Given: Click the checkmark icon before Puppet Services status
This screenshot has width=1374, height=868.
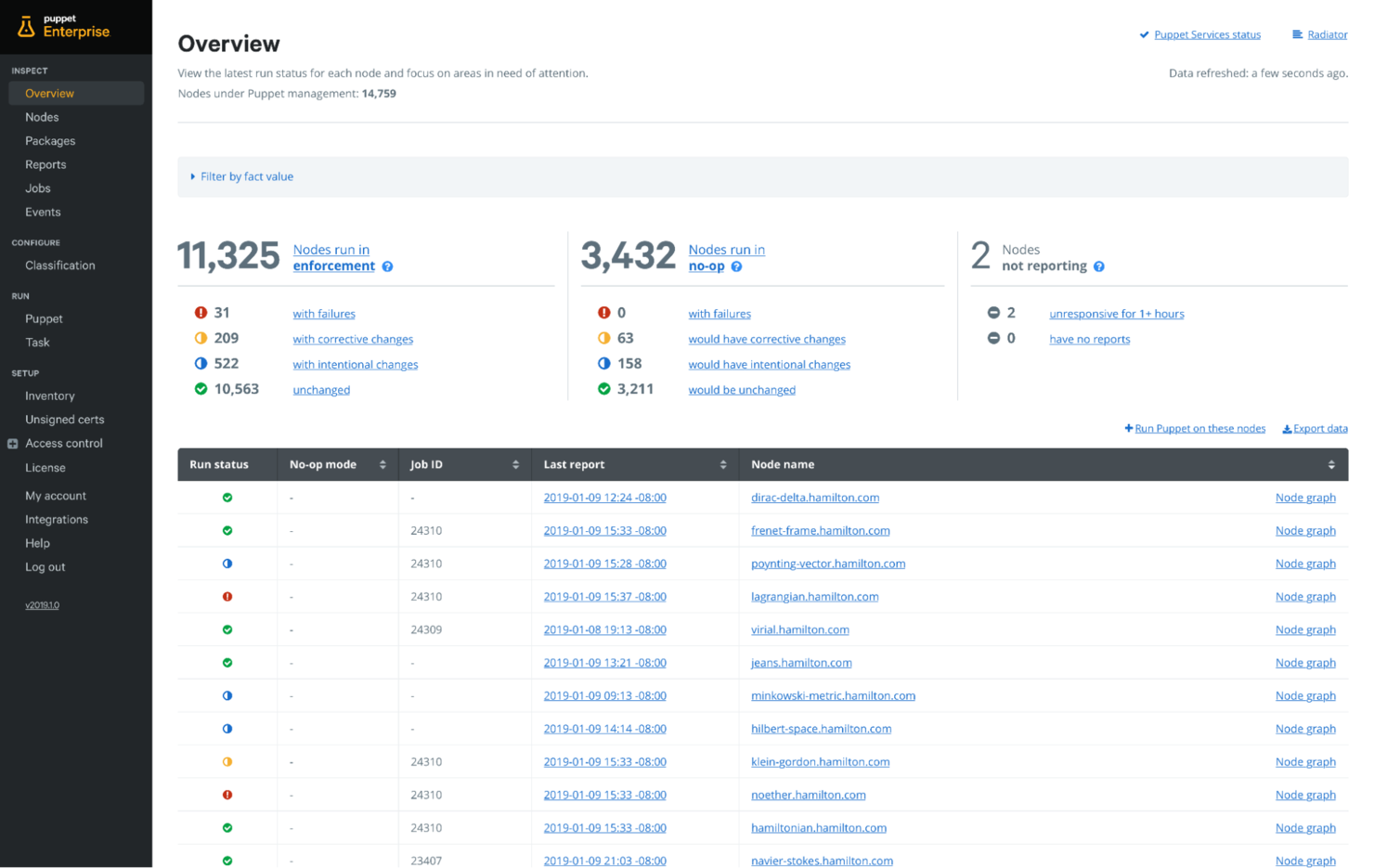Looking at the screenshot, I should pos(1144,34).
